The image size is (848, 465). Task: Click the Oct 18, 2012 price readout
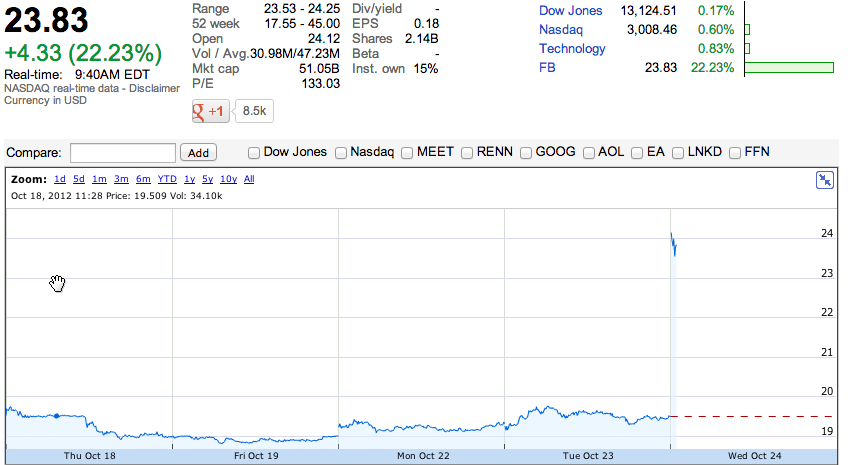[x=116, y=196]
